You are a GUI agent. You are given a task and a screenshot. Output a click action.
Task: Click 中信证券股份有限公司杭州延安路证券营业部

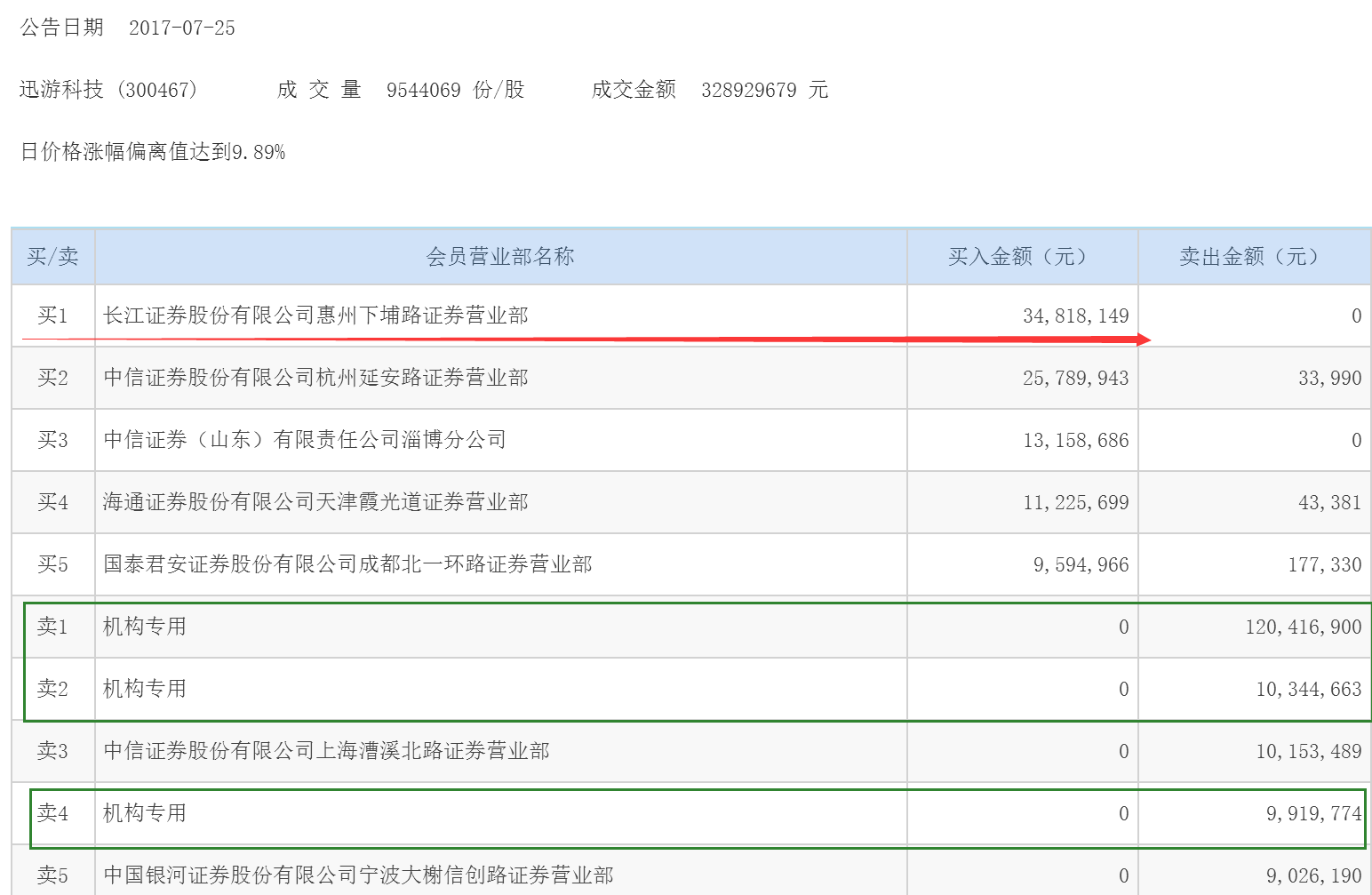click(316, 378)
